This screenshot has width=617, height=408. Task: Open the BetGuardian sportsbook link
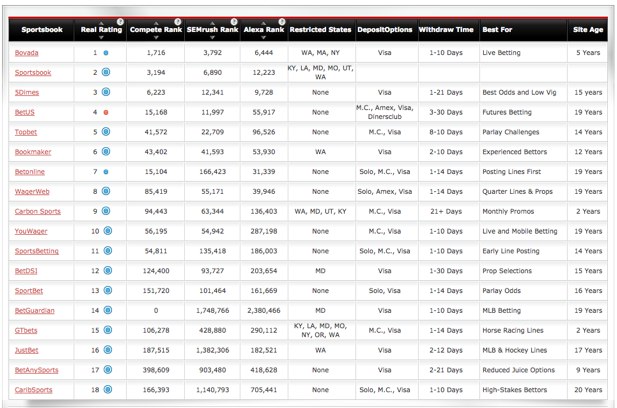pos(35,310)
